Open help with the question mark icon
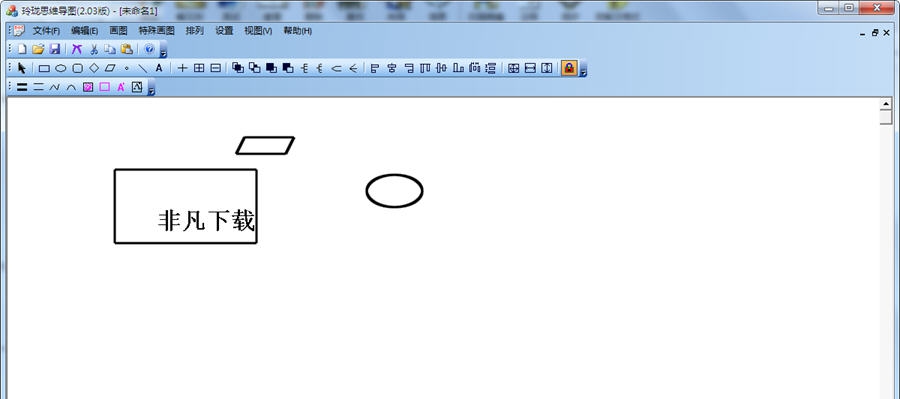 [x=149, y=49]
